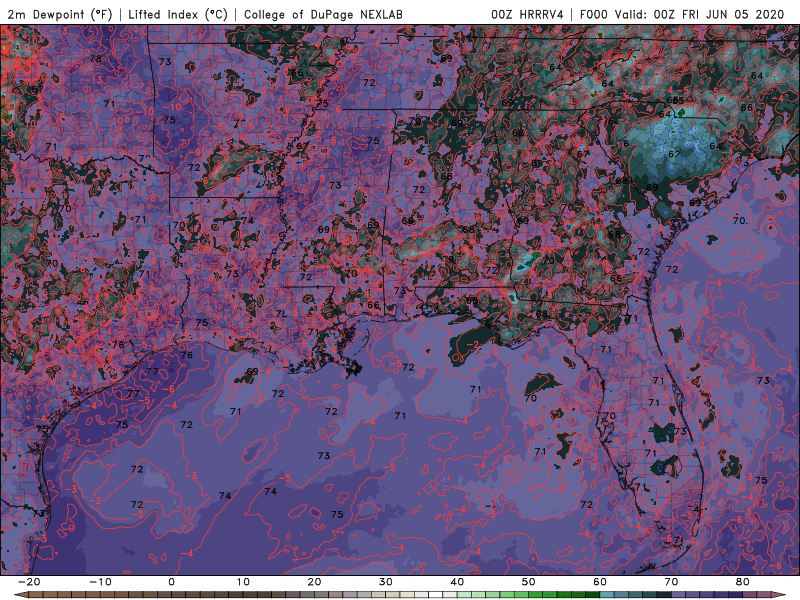Click the 40 label on the color scale
The image size is (800, 600).
457,582
